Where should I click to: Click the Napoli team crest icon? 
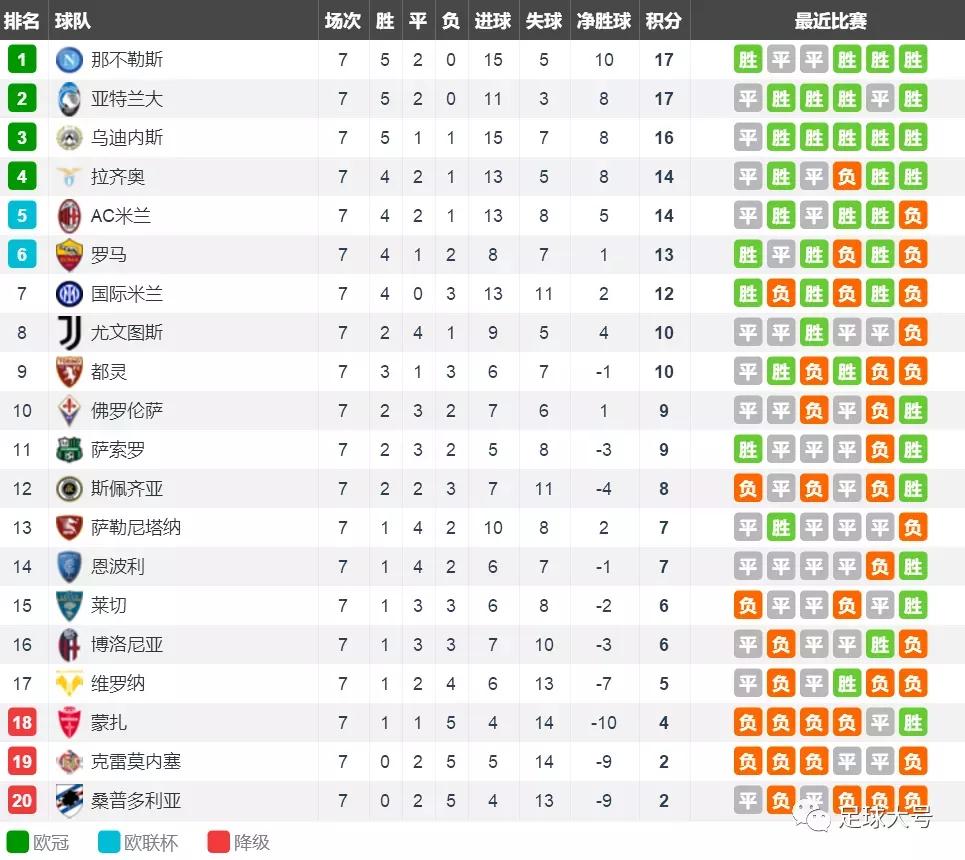[x=69, y=60]
